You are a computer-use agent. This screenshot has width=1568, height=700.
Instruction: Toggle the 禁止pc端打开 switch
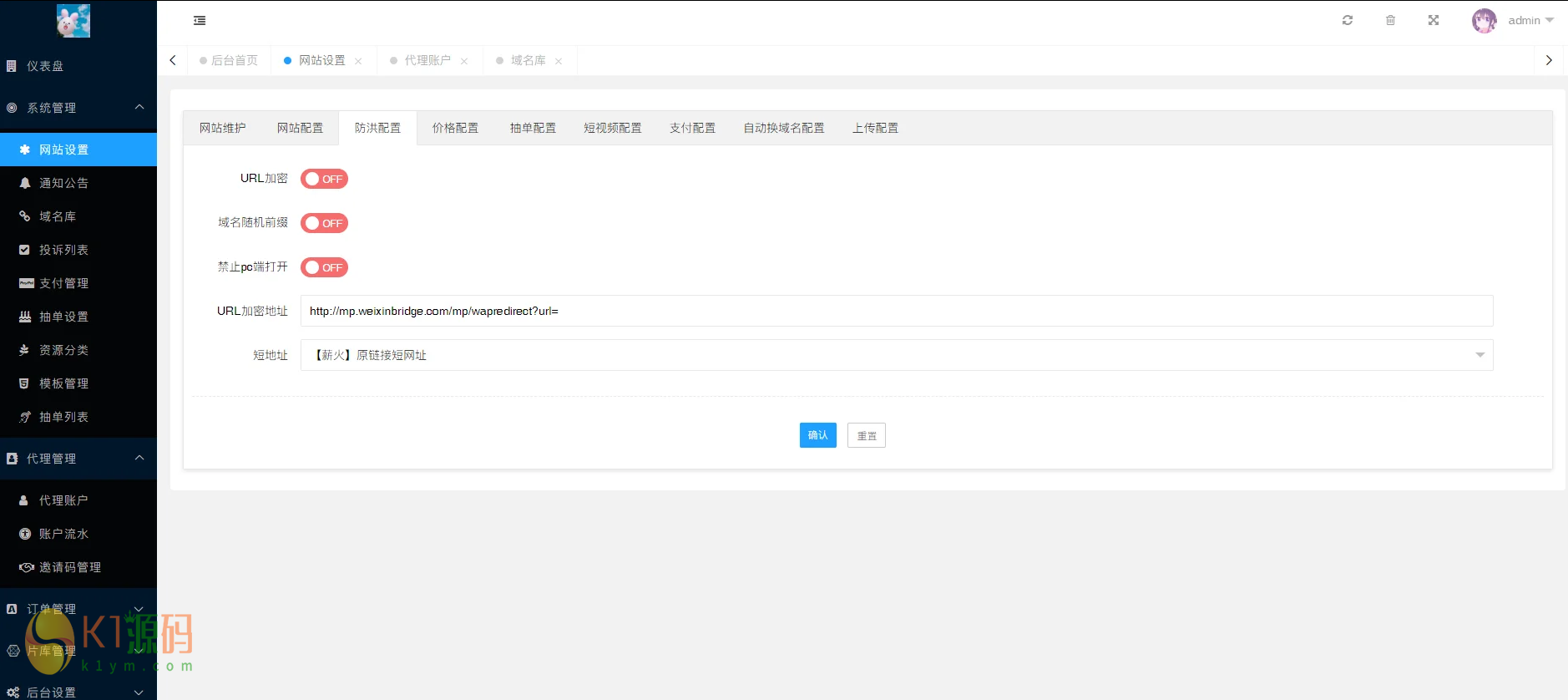[x=324, y=267]
